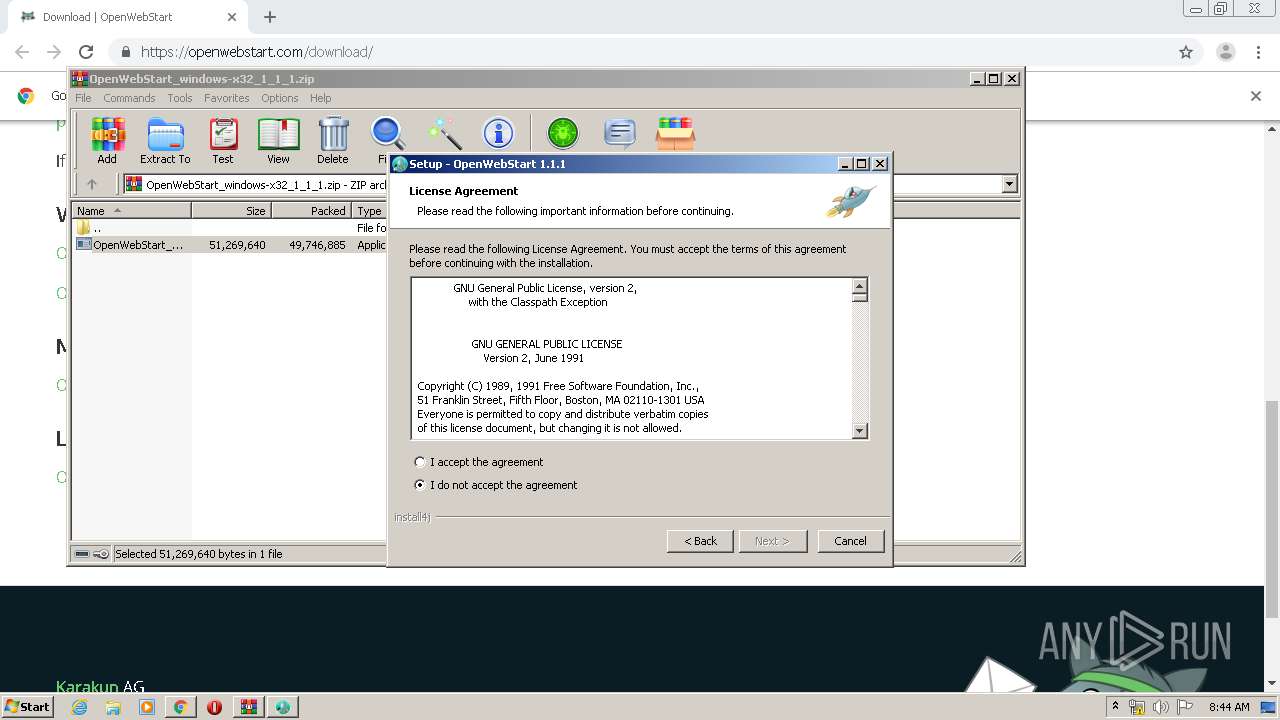Select I do not accept the agreement
The width and height of the screenshot is (1280, 720).
tap(495, 485)
